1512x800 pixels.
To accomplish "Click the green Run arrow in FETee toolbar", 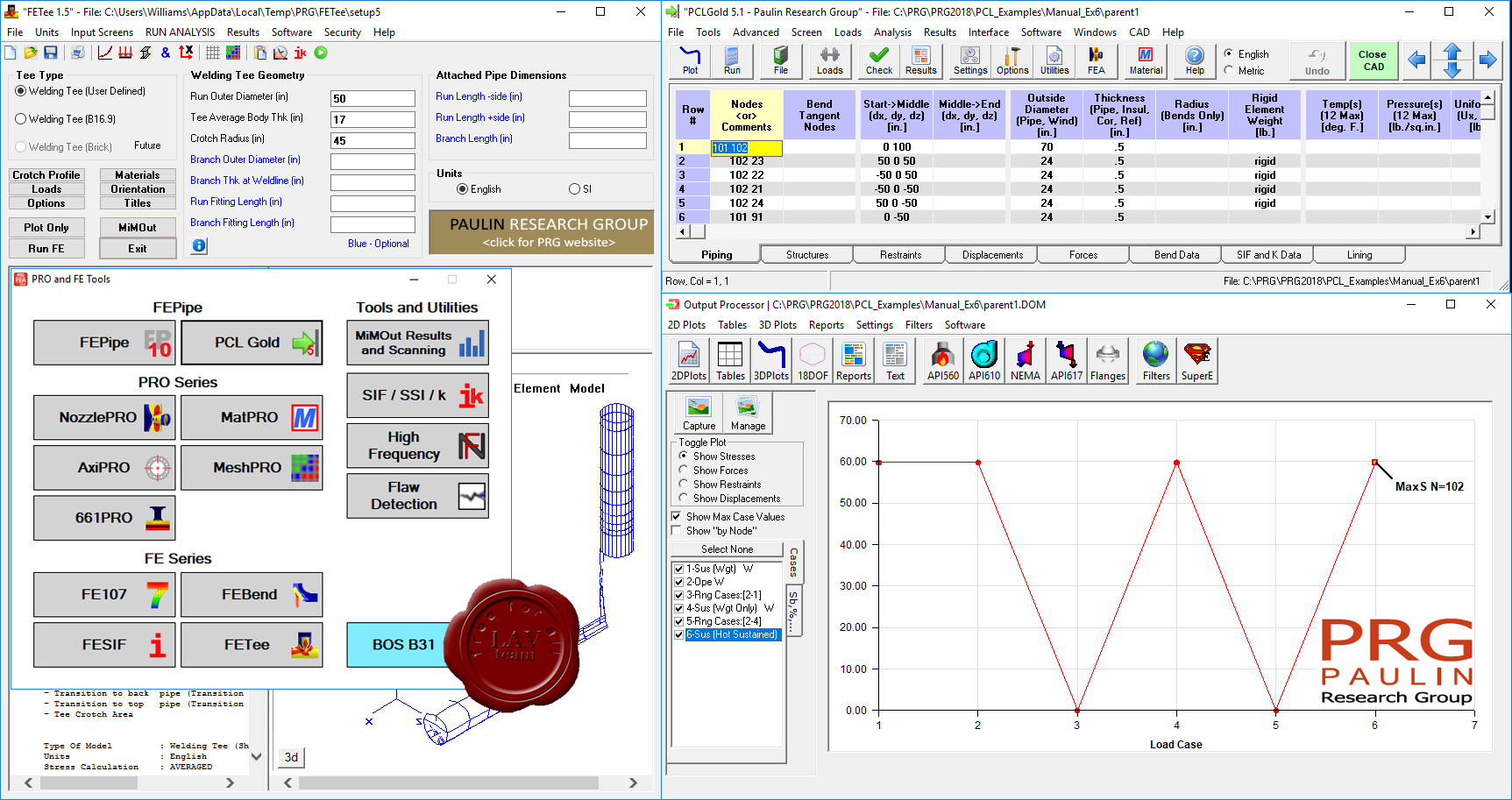I will pos(321,53).
